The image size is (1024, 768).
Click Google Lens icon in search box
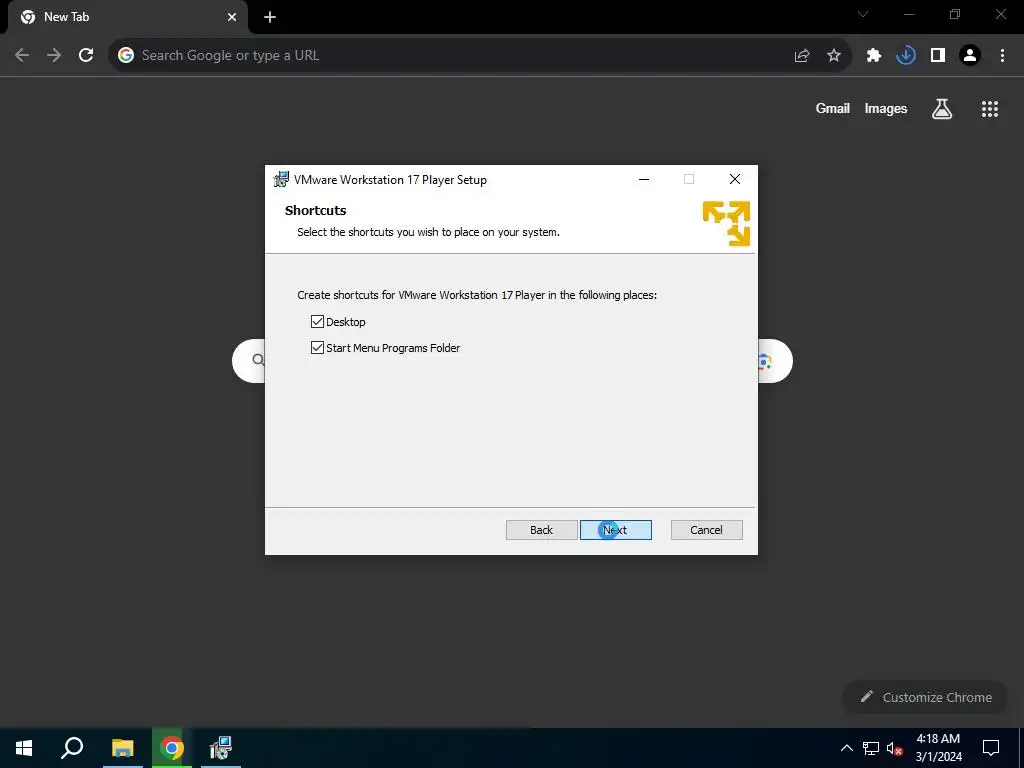[766, 361]
